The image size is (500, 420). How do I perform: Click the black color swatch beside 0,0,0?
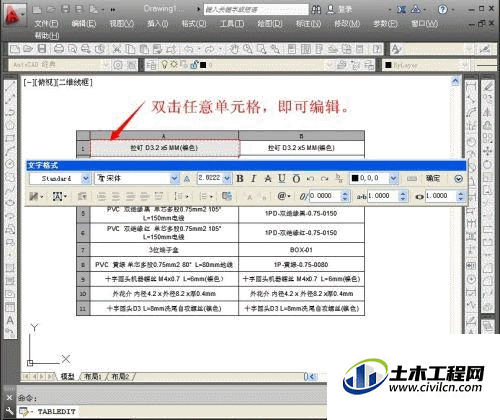point(355,178)
